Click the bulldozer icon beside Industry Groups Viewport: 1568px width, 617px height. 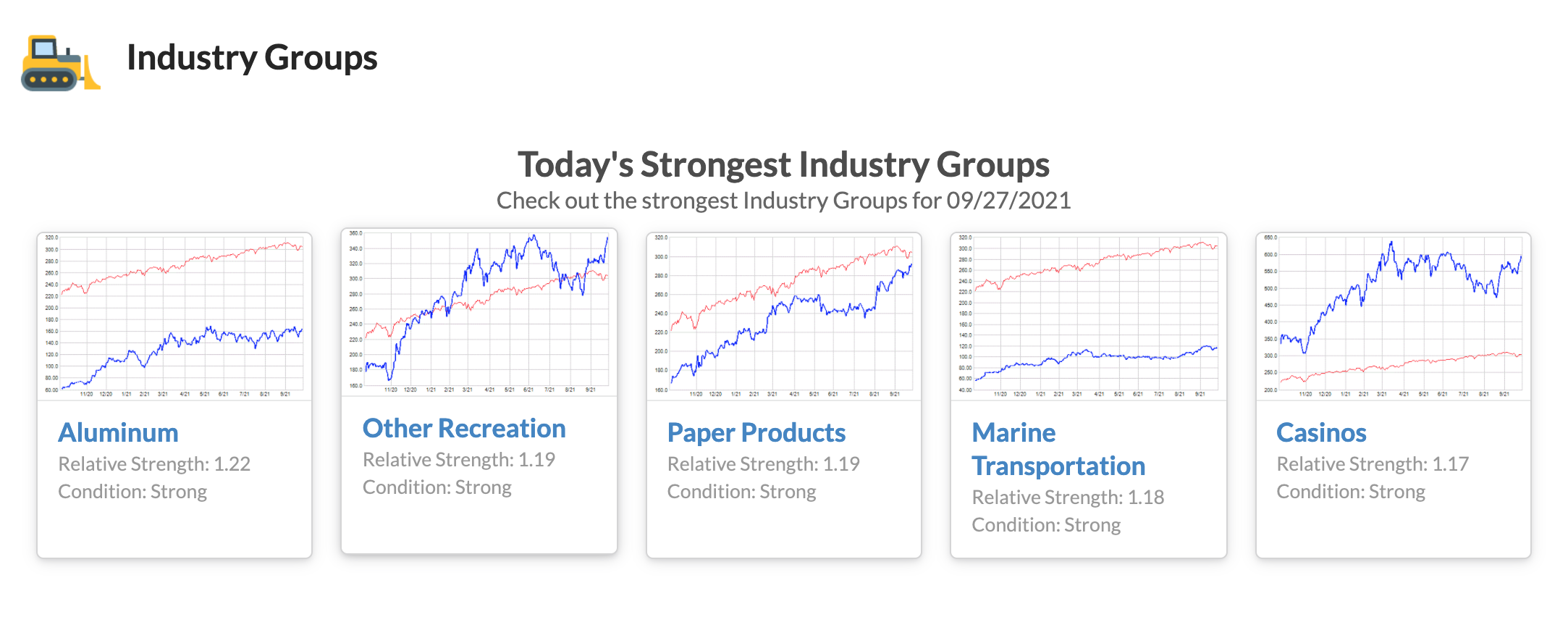pyautogui.click(x=59, y=63)
